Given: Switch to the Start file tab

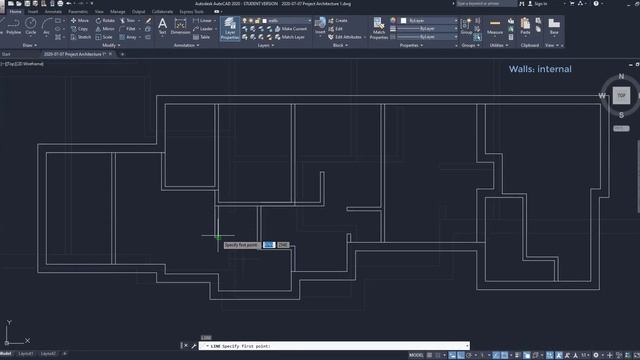Looking at the screenshot, I should tap(6, 54).
